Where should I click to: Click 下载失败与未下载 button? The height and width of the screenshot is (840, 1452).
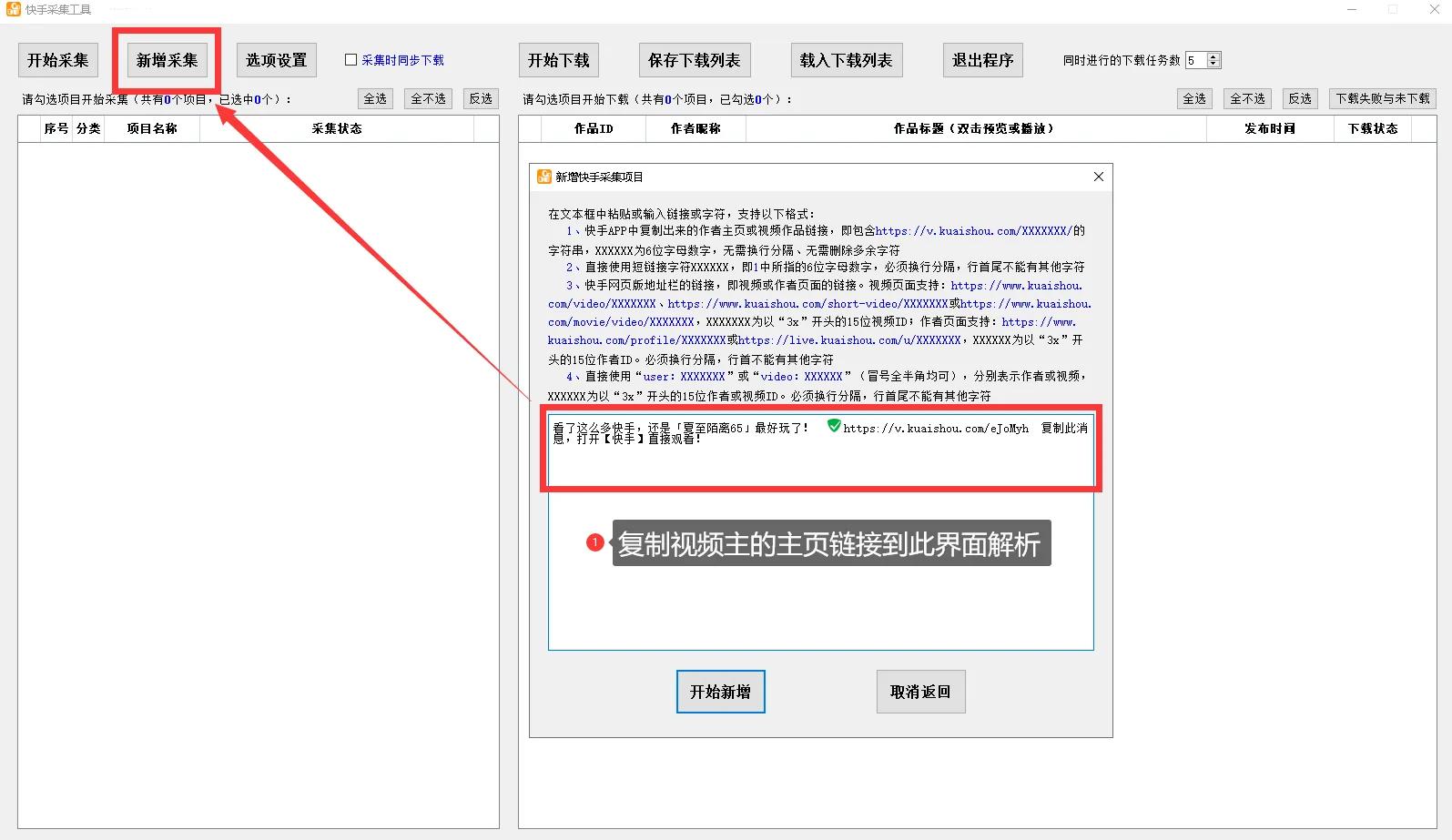(x=1383, y=98)
